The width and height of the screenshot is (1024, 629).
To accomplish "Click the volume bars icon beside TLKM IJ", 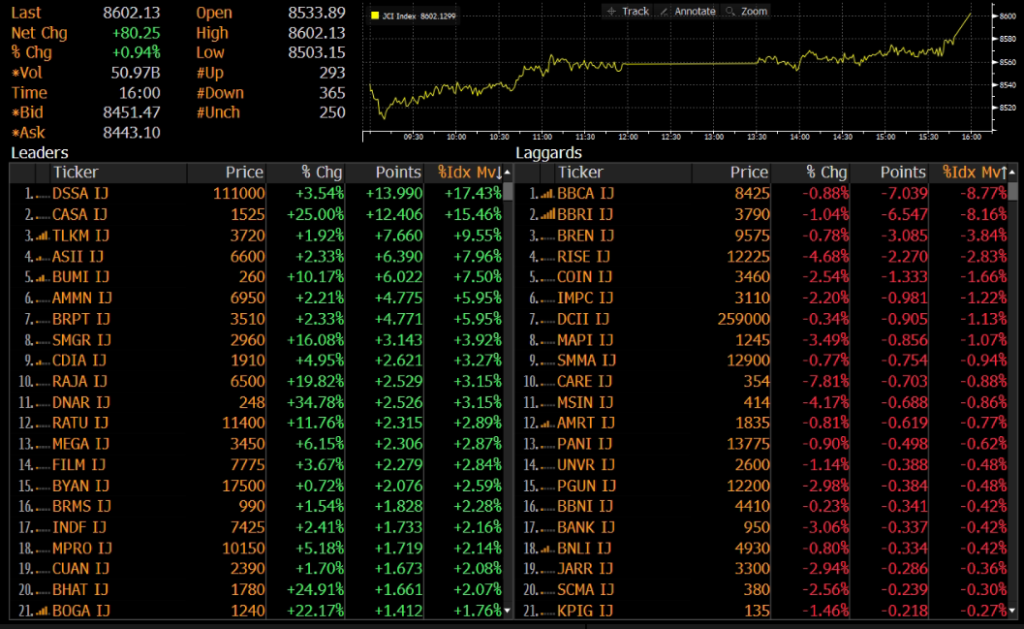I will (x=41, y=236).
